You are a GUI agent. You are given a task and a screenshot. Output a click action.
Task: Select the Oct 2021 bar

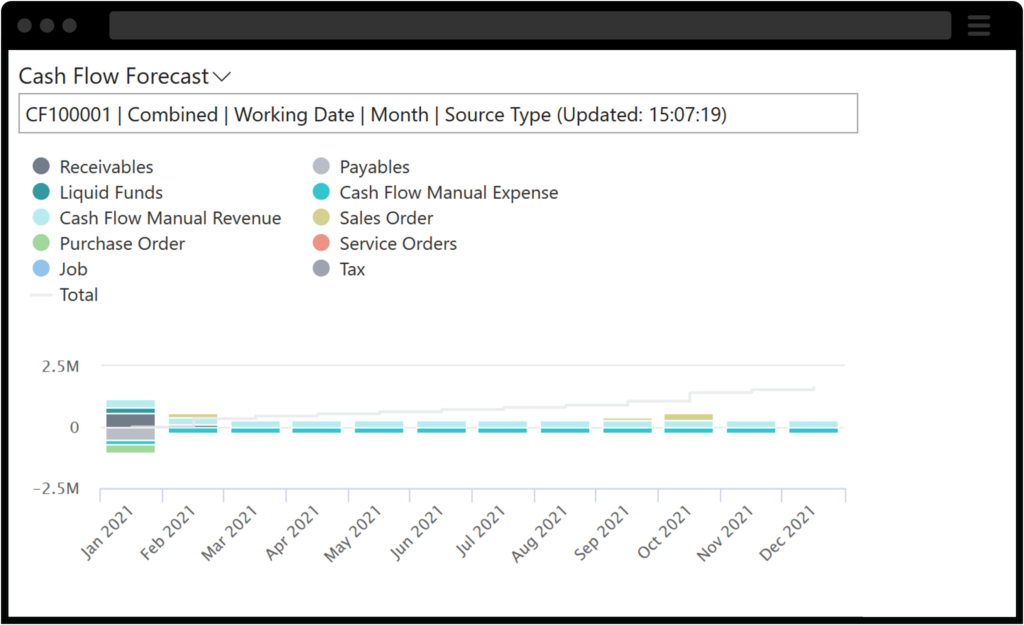click(688, 423)
